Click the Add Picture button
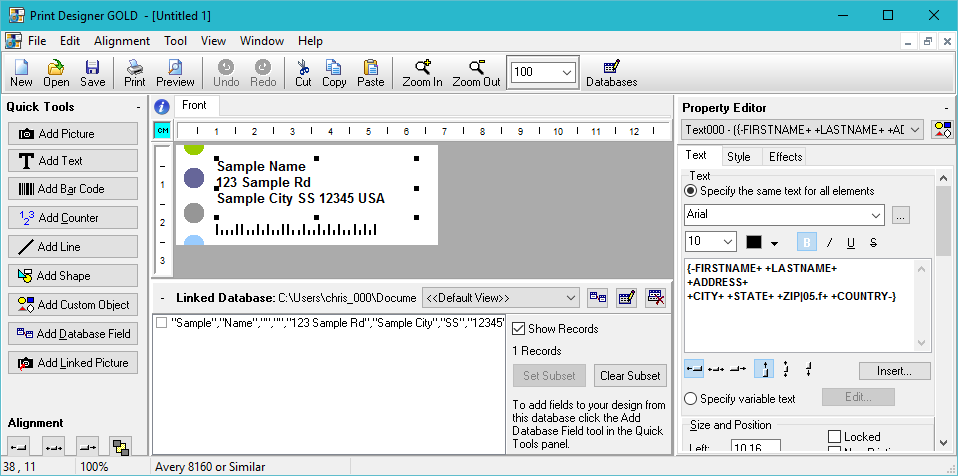 point(73,134)
